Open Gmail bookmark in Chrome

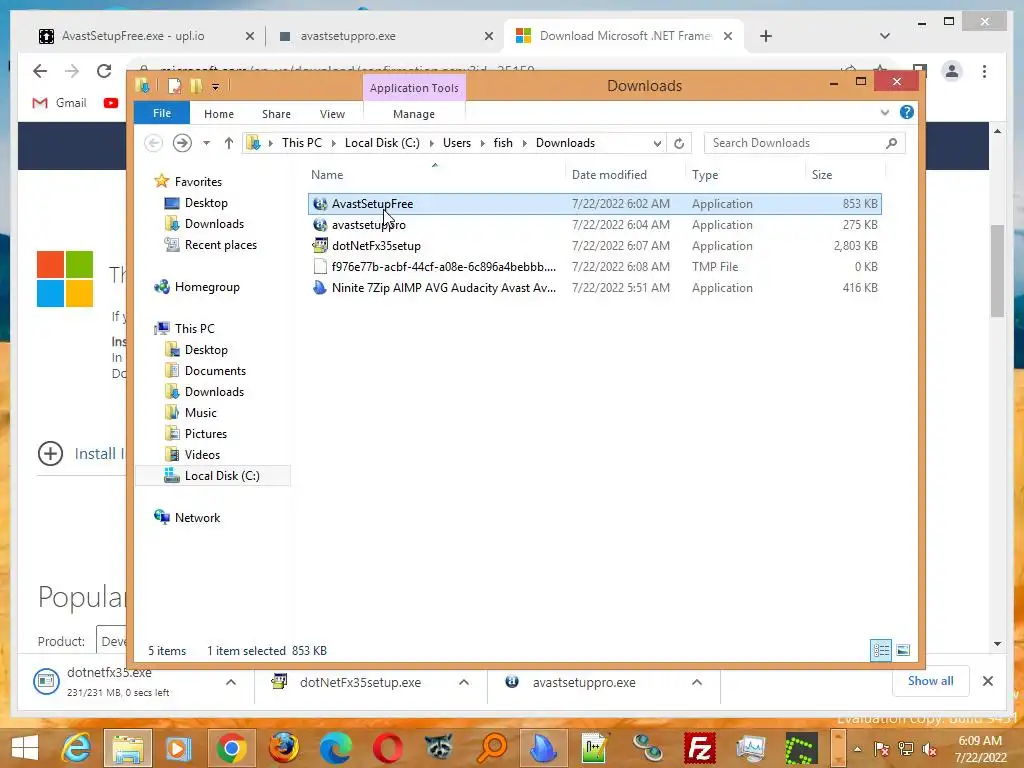click(x=59, y=103)
